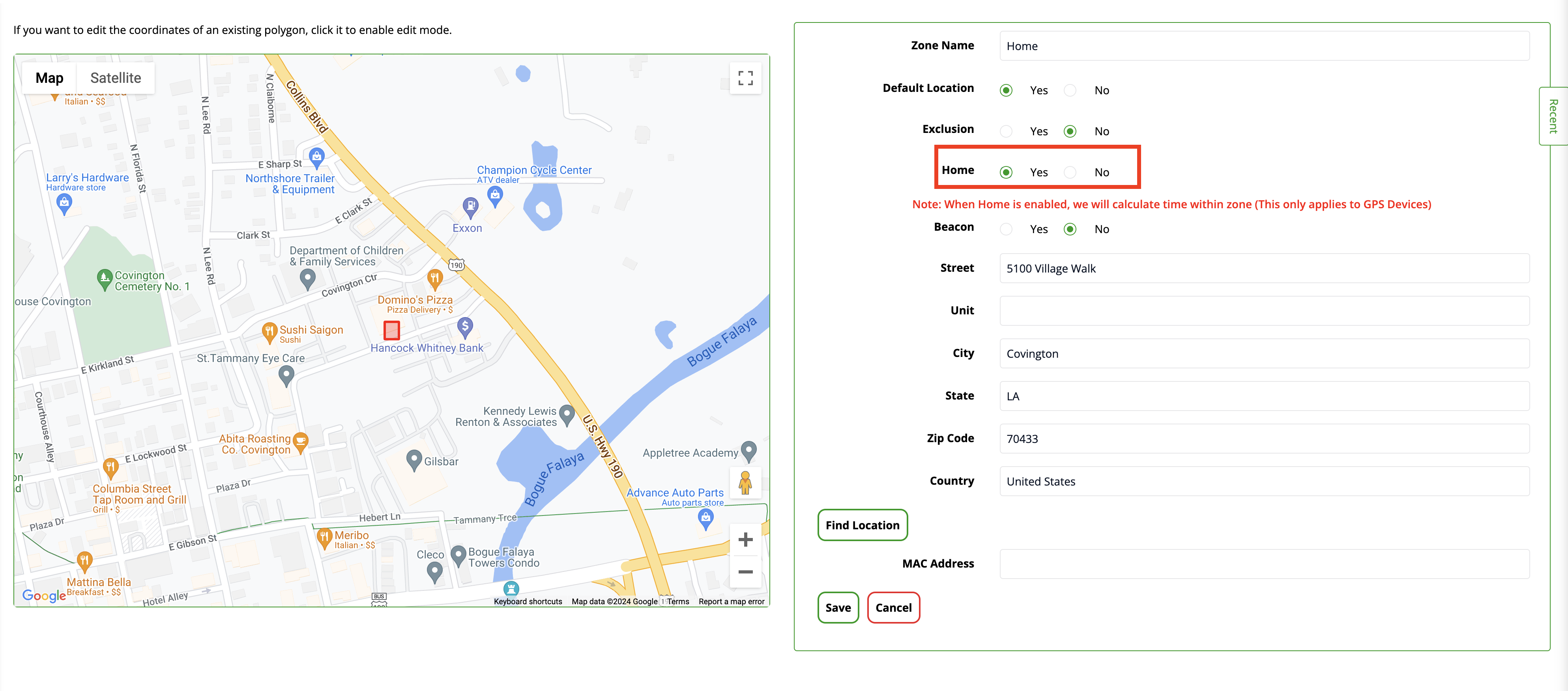Toggle fullscreen map view
1568x691 pixels.
[745, 78]
